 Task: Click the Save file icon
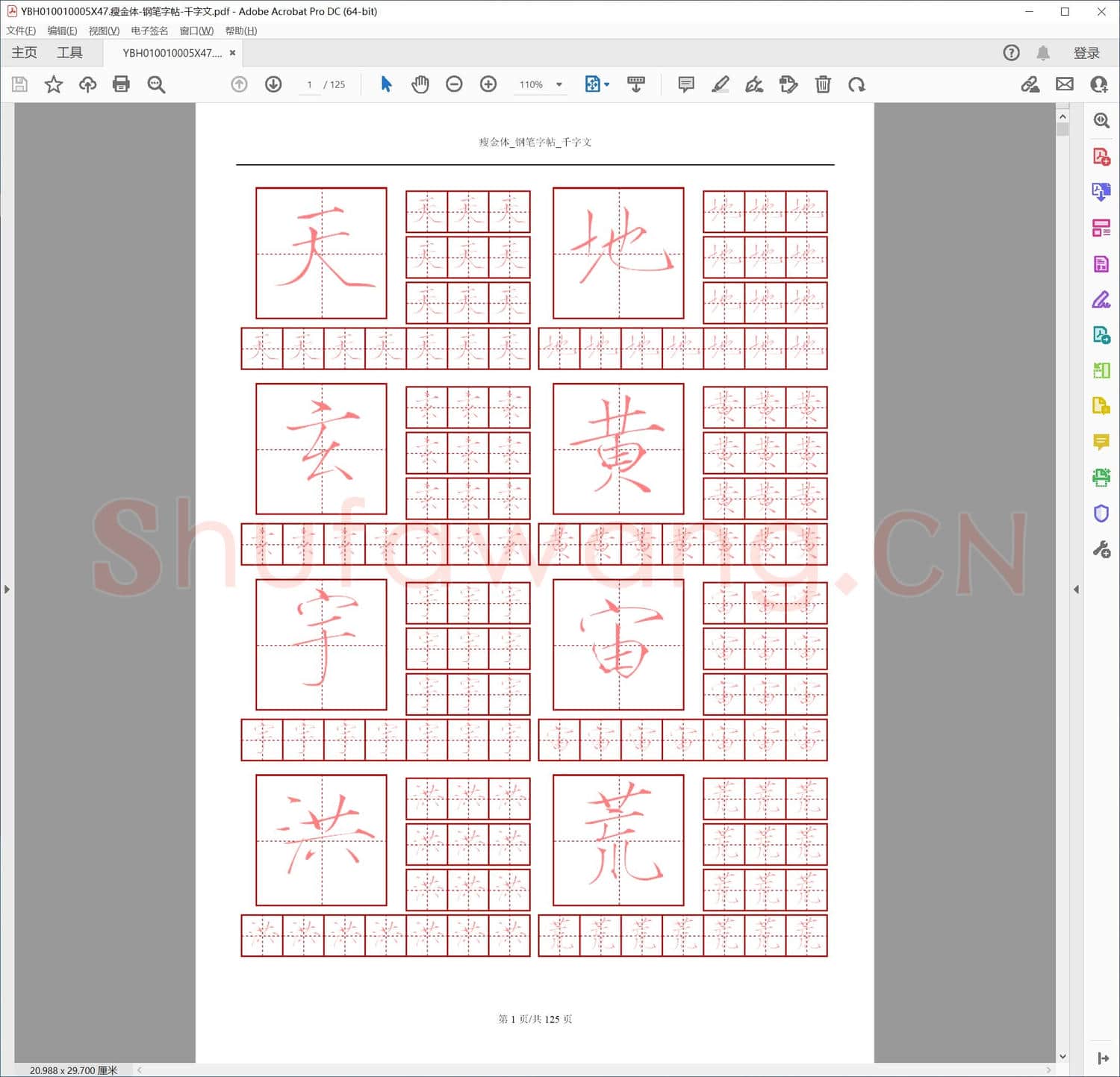point(20,84)
